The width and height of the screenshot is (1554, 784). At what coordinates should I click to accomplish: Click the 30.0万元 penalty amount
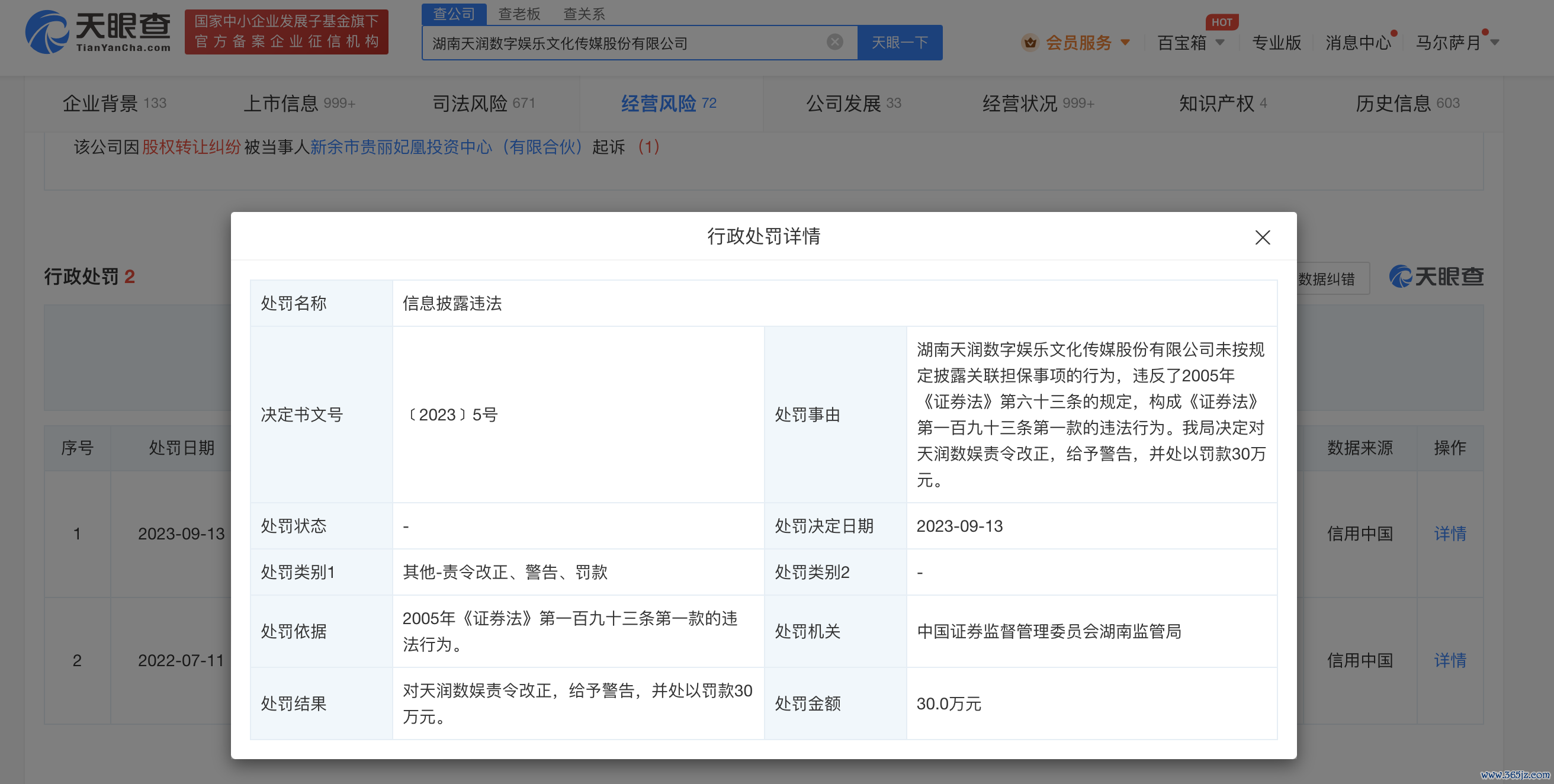coord(949,704)
